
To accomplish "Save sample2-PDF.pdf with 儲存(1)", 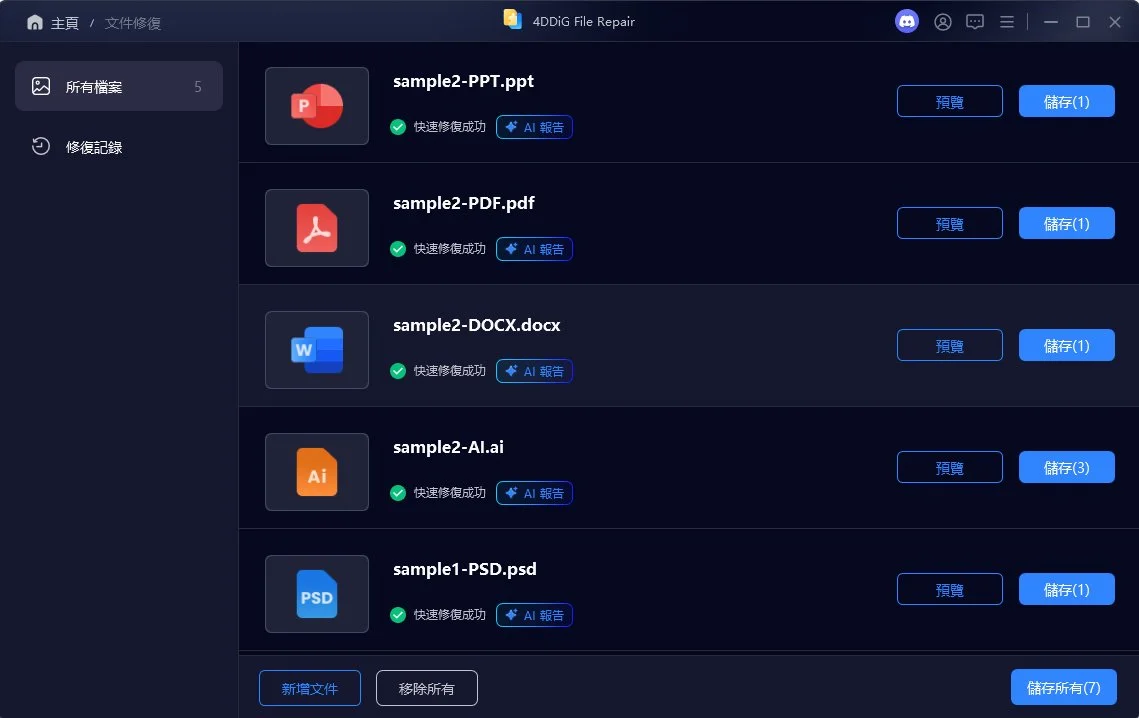I will [x=1067, y=224].
